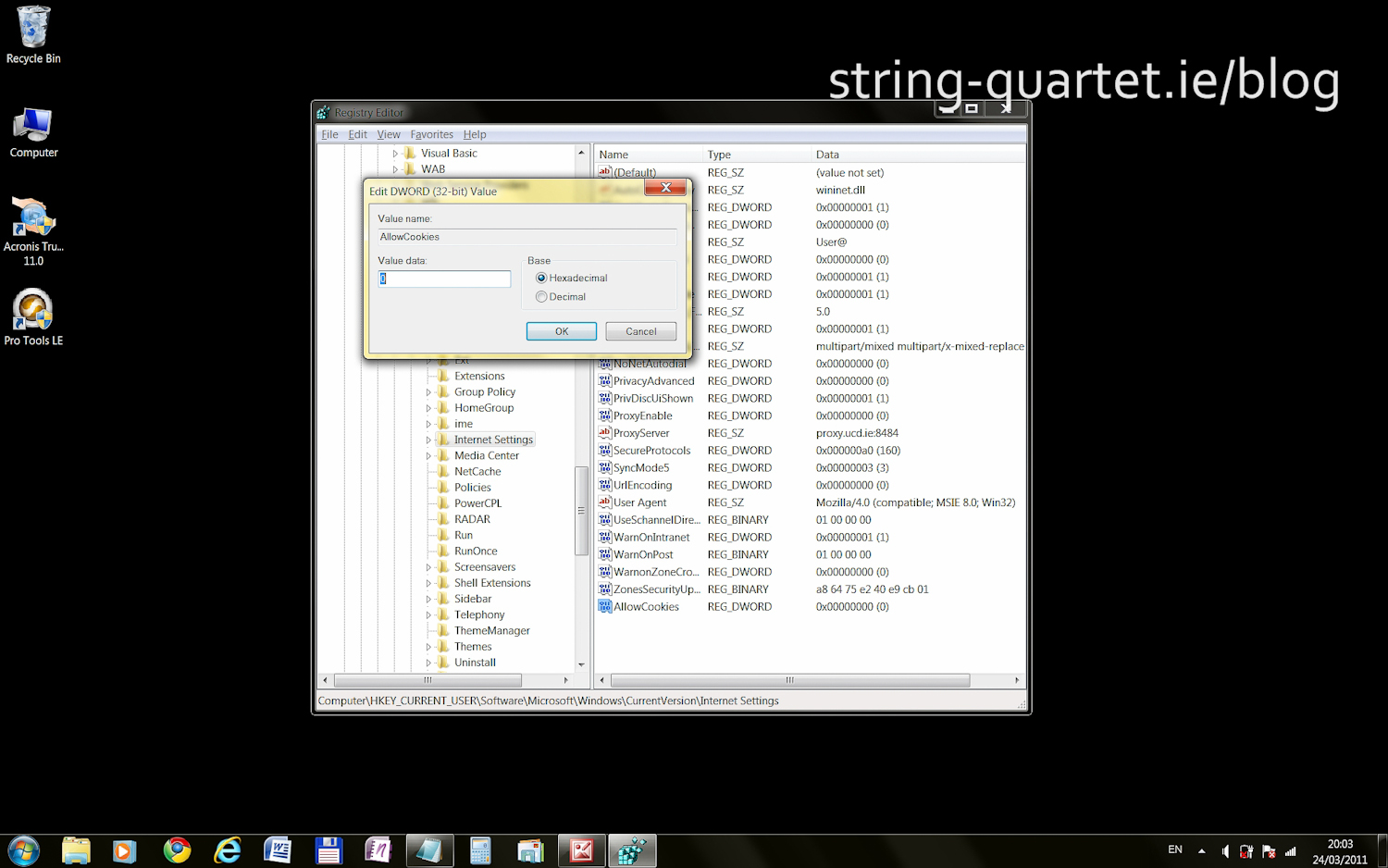Click the volume speaker tray icon

[1225, 851]
